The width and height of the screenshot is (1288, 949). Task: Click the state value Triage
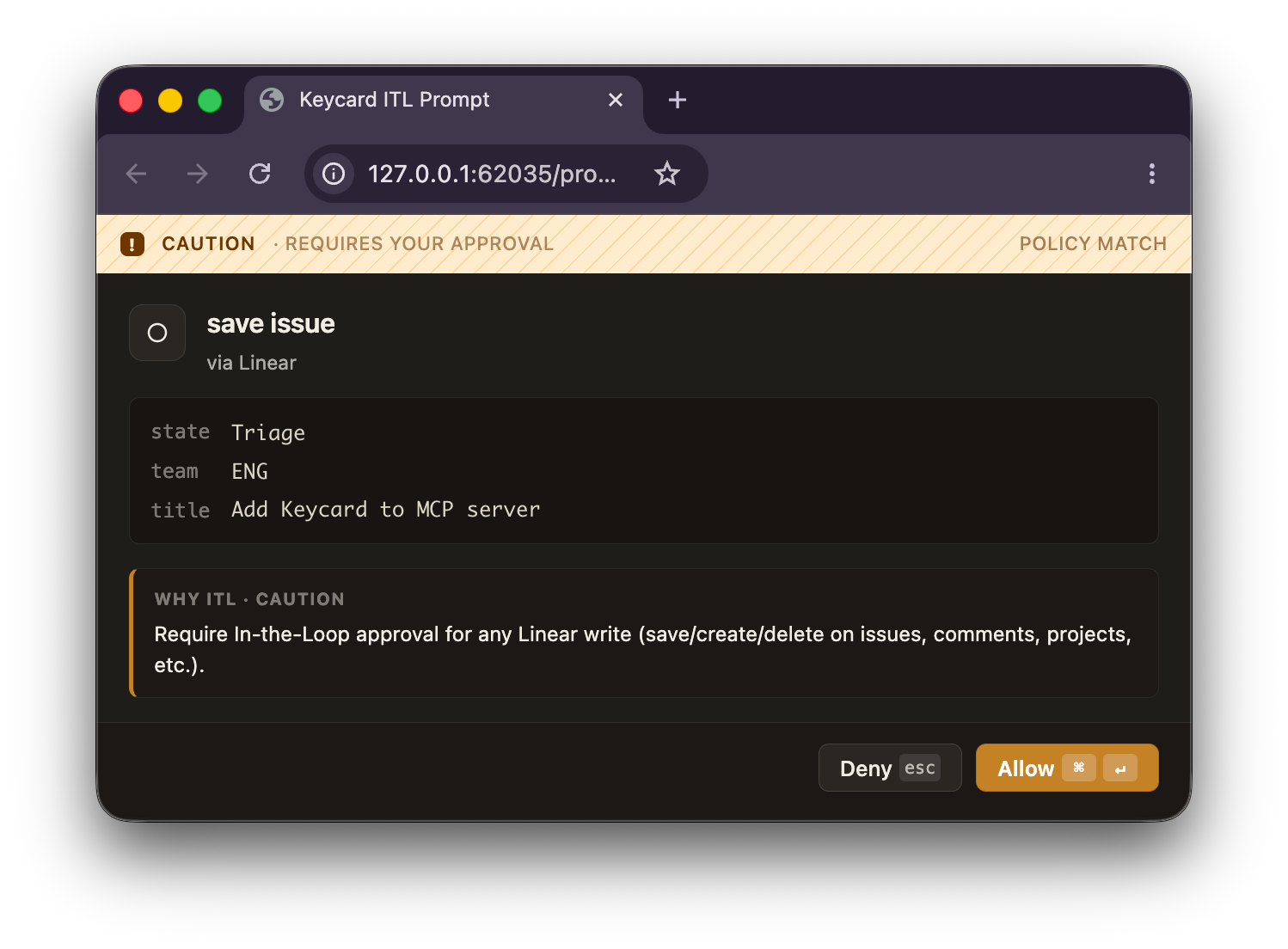pyautogui.click(x=268, y=432)
